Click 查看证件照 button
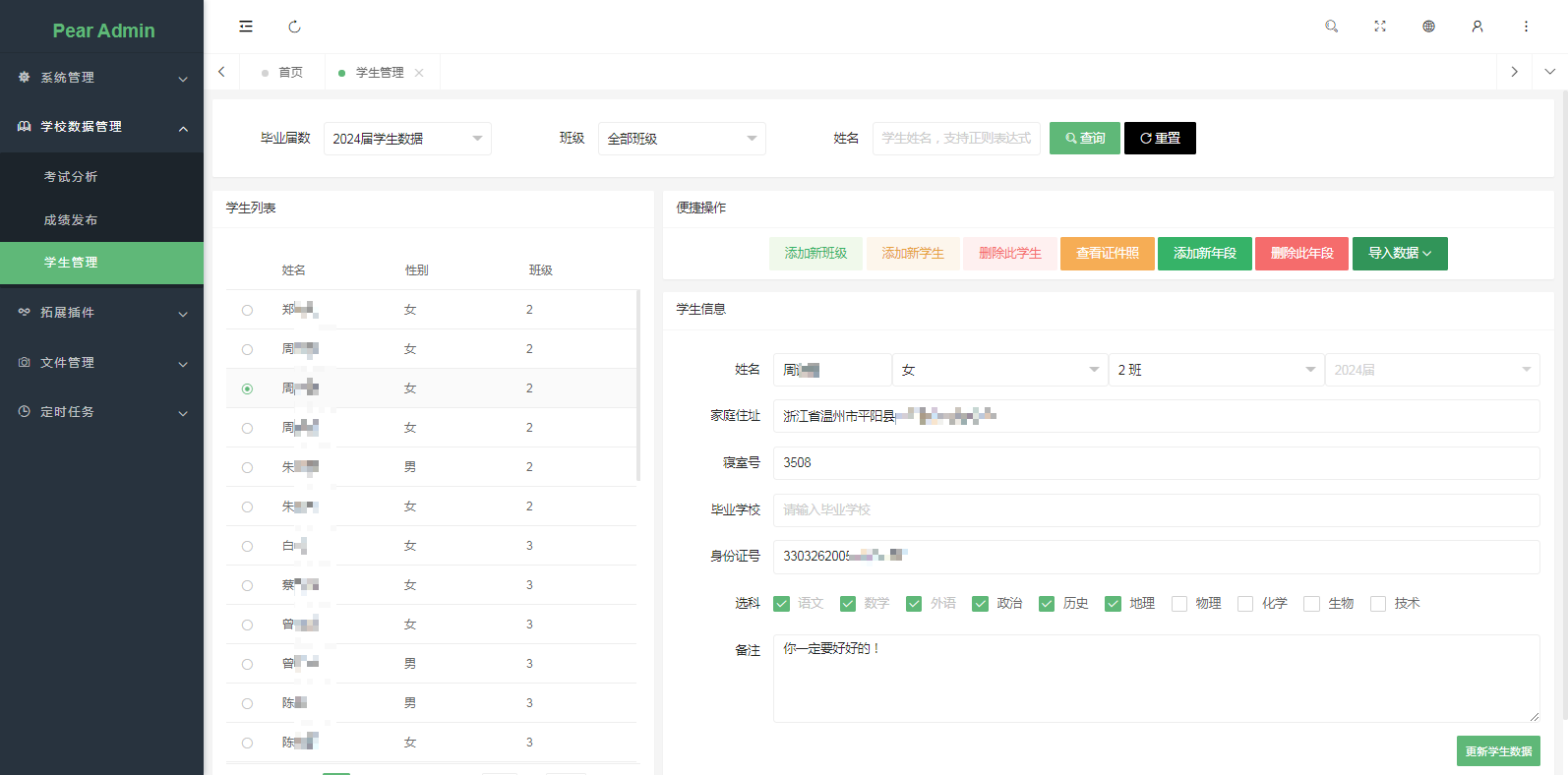This screenshot has height=775, width=1568. (1108, 254)
